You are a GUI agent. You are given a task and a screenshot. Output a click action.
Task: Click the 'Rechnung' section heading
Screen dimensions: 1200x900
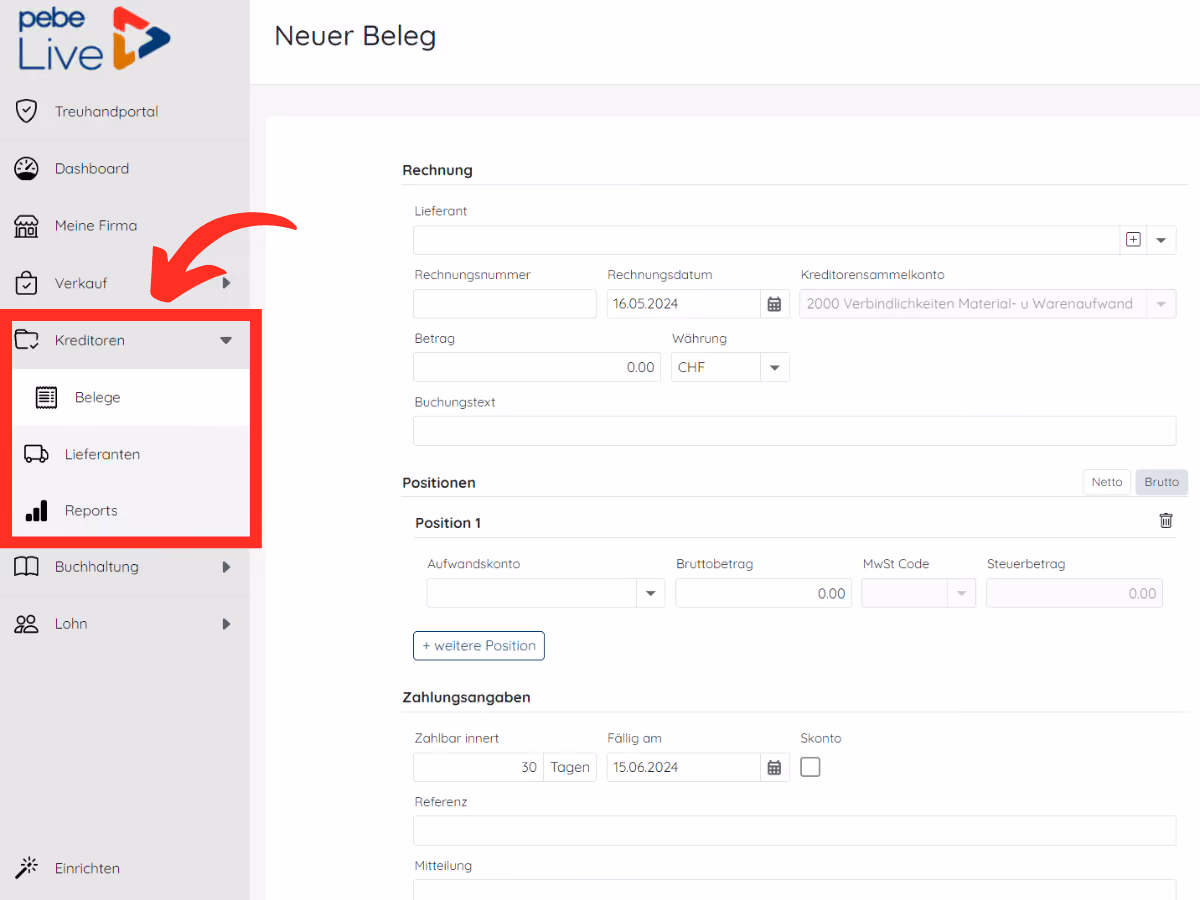pos(437,170)
